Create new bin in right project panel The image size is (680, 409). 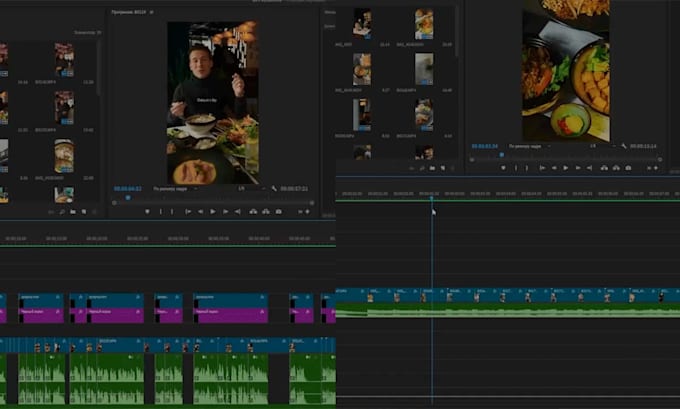pyautogui.click(x=432, y=168)
